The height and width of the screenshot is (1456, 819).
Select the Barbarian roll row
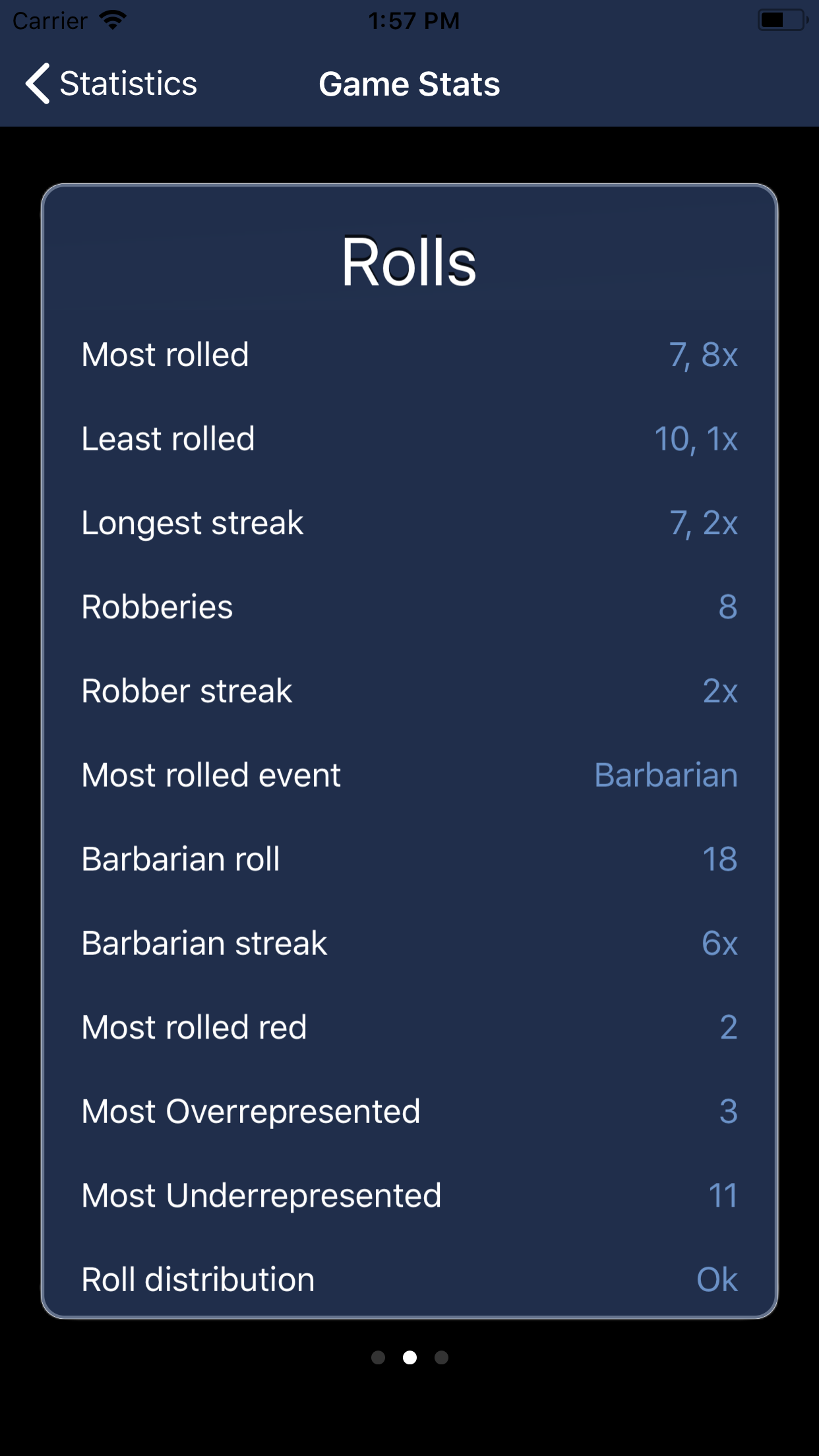pos(409,859)
